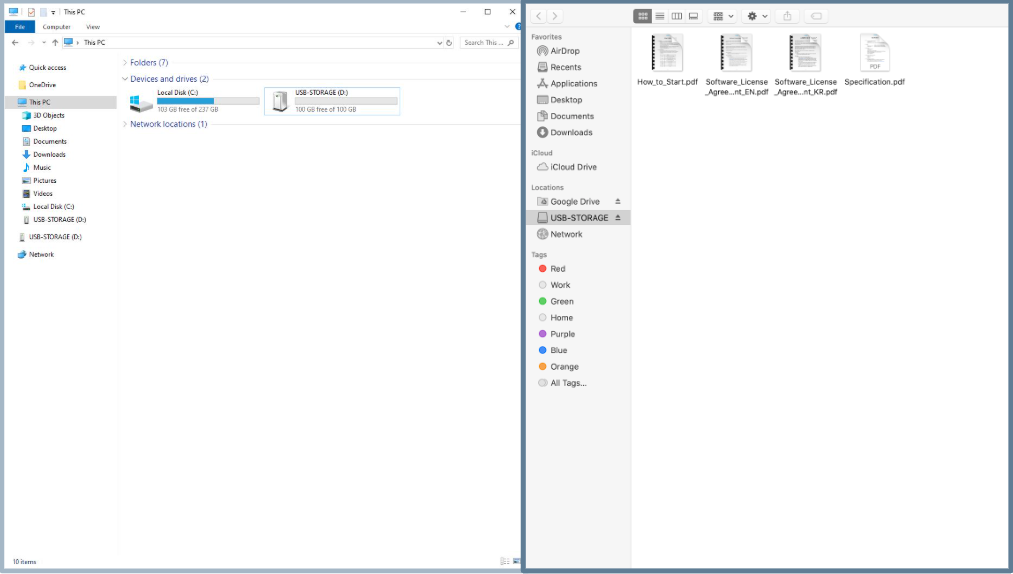Open the Finder group-by dropdown

click(722, 16)
